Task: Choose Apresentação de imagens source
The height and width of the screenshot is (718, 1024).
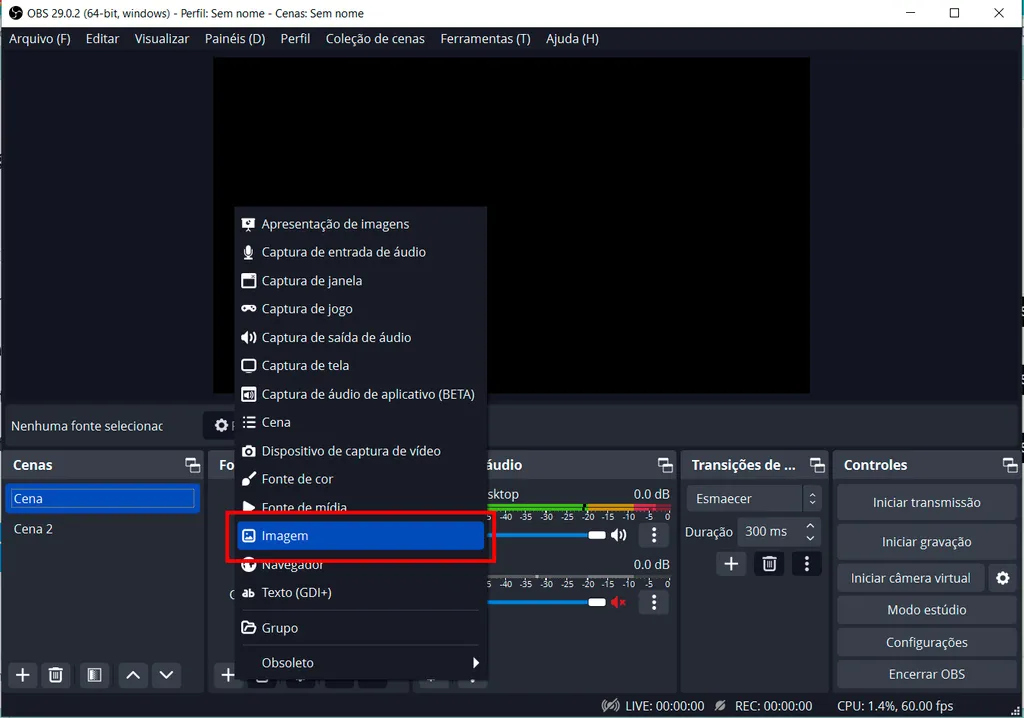Action: pos(360,224)
